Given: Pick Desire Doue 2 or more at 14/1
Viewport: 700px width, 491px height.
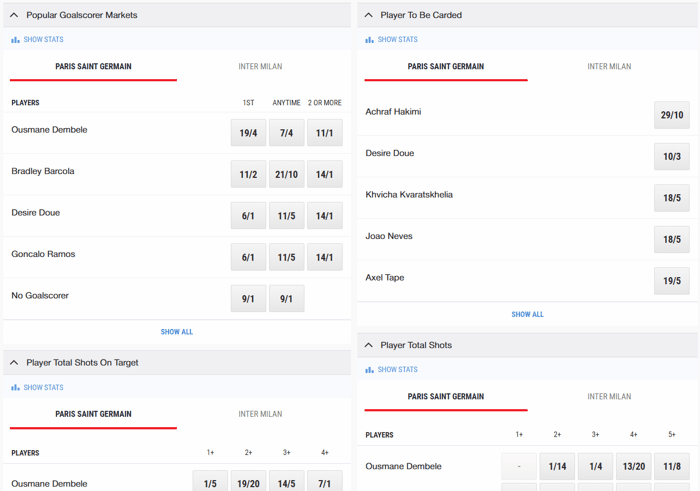Looking at the screenshot, I should 325,216.
